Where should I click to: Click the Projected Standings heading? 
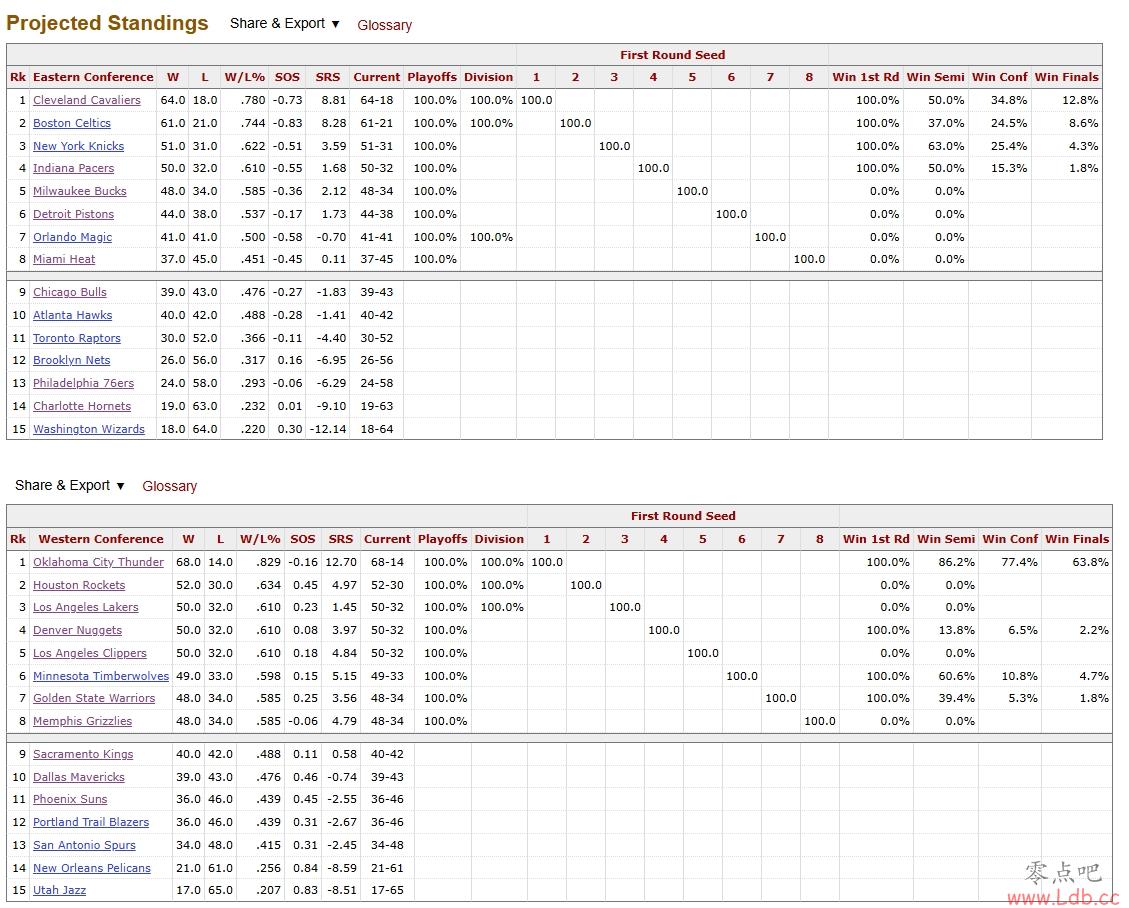point(107,23)
